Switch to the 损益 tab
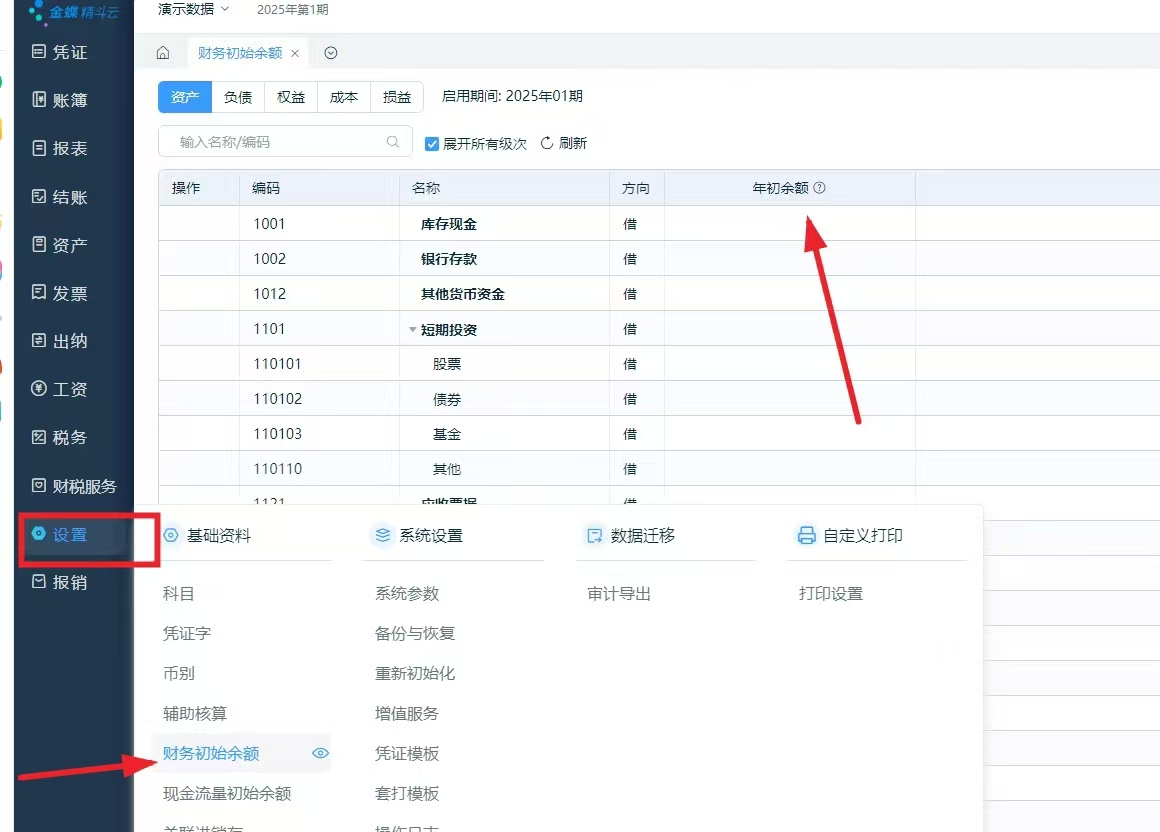The width and height of the screenshot is (1160, 832). [397, 97]
